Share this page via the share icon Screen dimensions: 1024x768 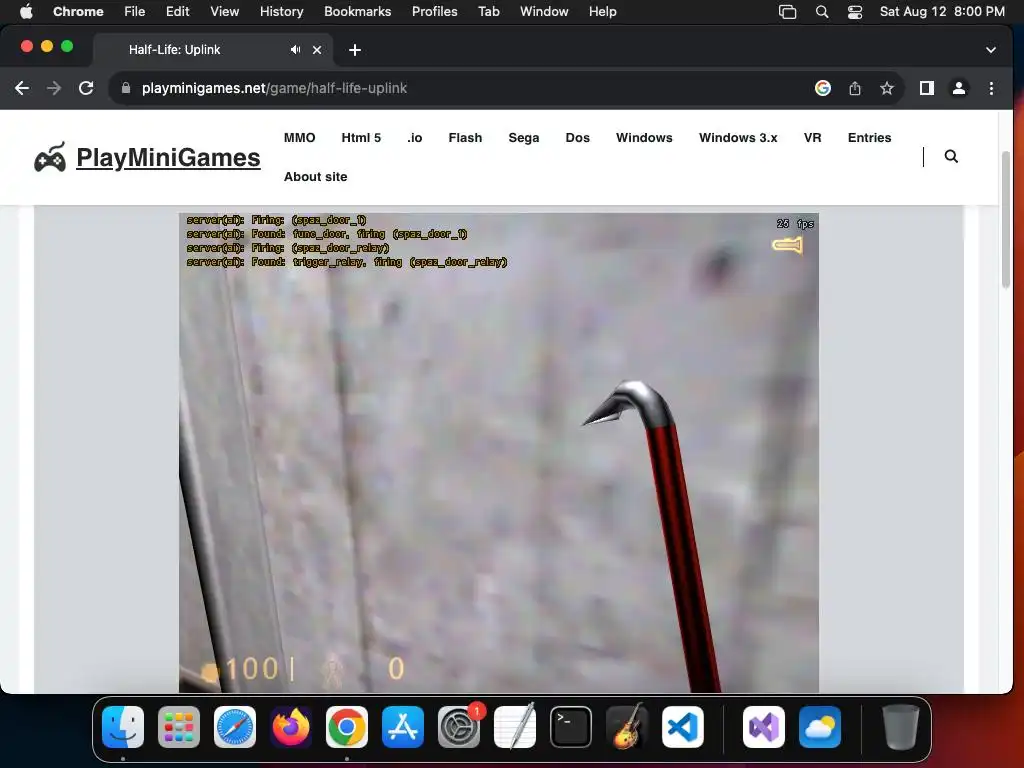click(855, 88)
